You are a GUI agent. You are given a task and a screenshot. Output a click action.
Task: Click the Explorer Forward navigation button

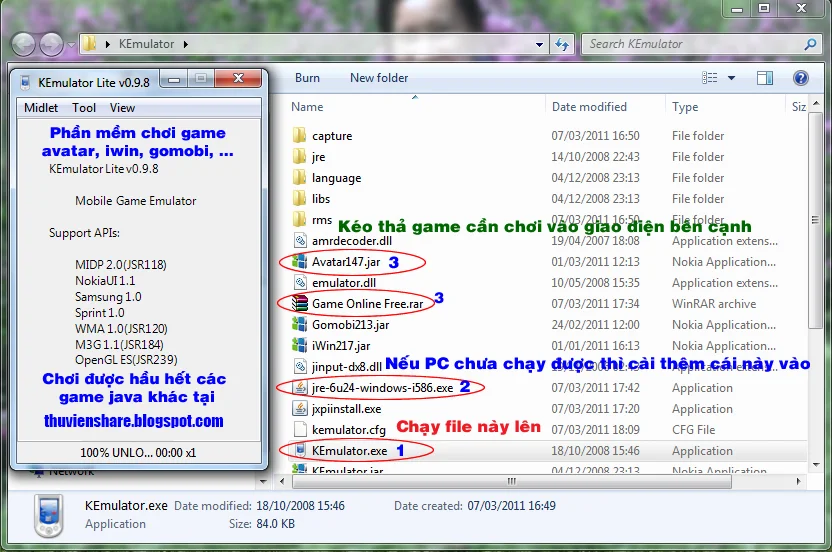click(x=51, y=44)
